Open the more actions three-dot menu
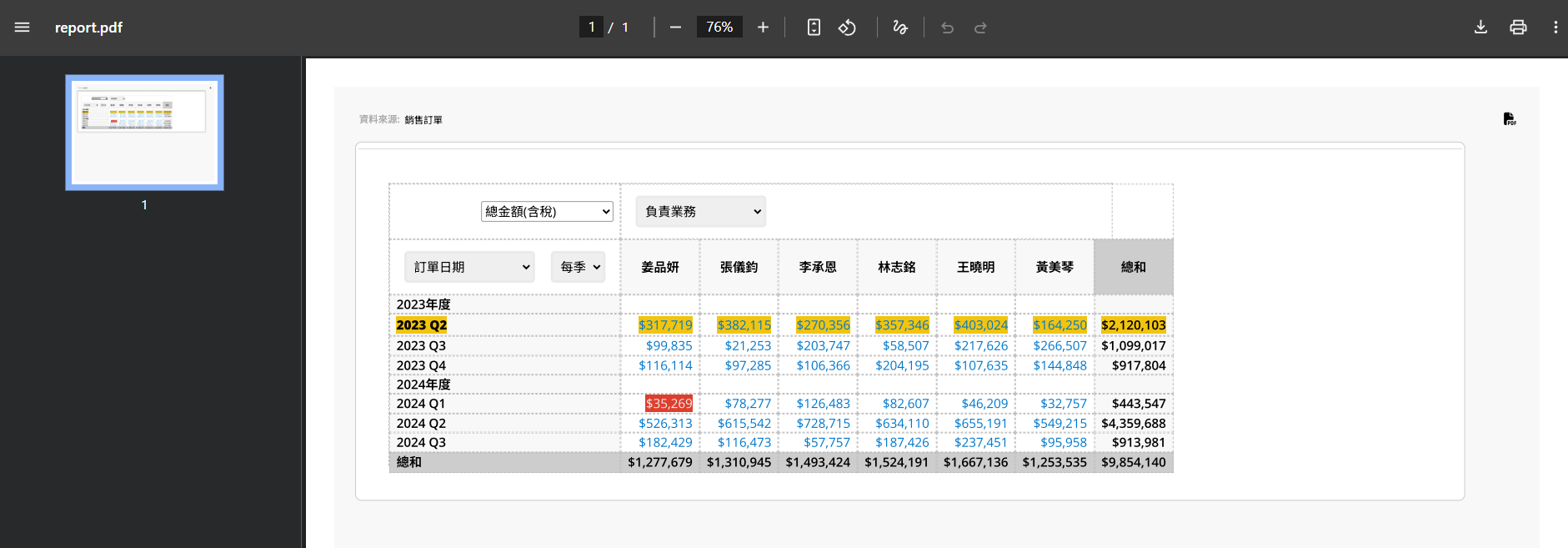 [1555, 28]
